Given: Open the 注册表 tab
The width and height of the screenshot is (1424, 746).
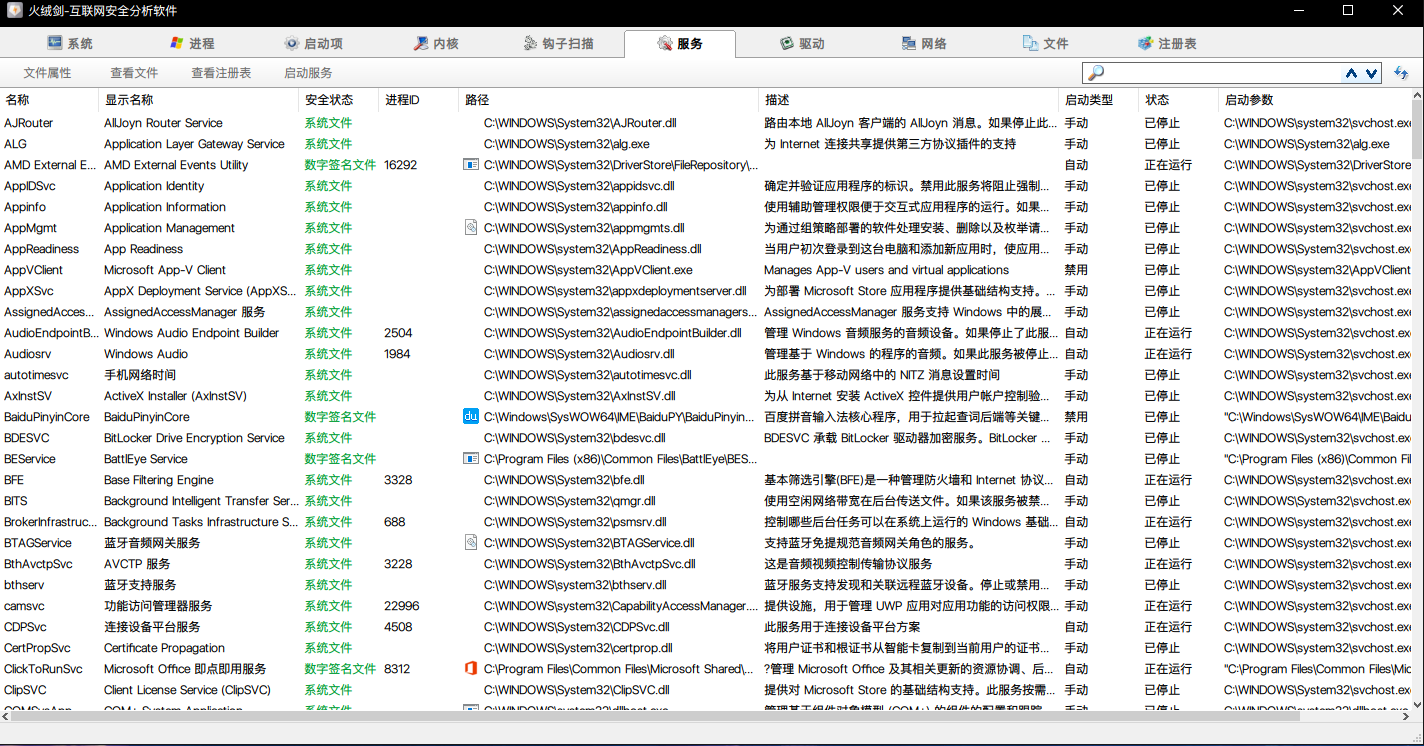Looking at the screenshot, I should click(x=1167, y=43).
